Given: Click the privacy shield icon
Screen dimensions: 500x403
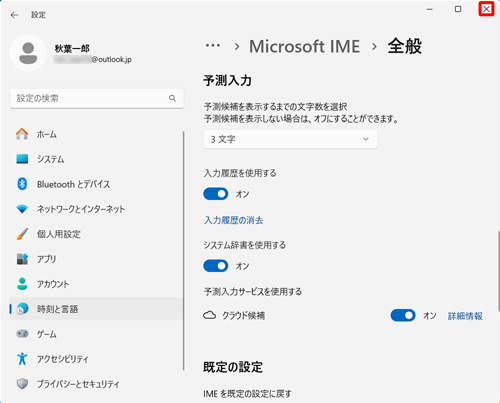Looking at the screenshot, I should [x=22, y=384].
